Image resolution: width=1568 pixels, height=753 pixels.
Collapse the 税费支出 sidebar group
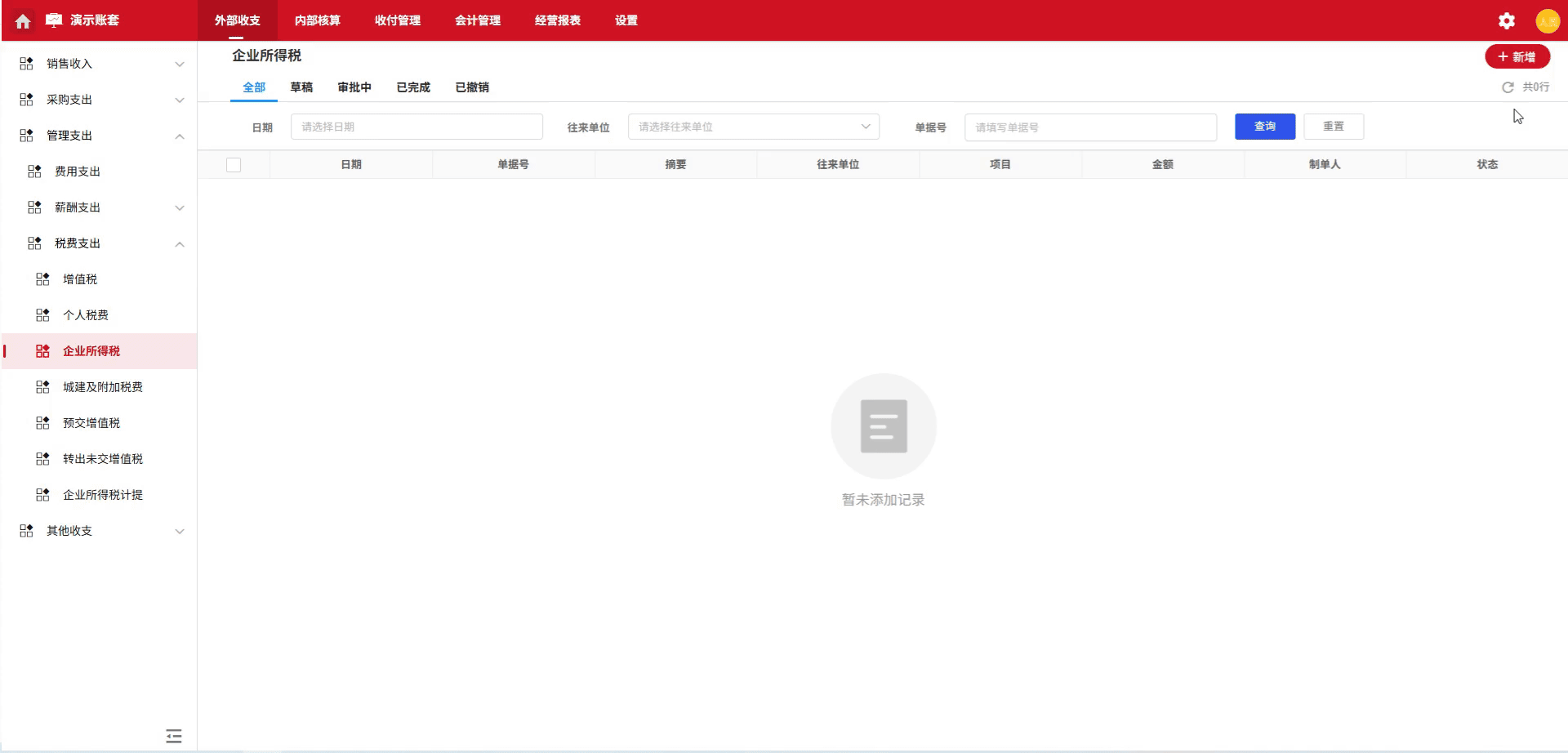click(x=179, y=243)
